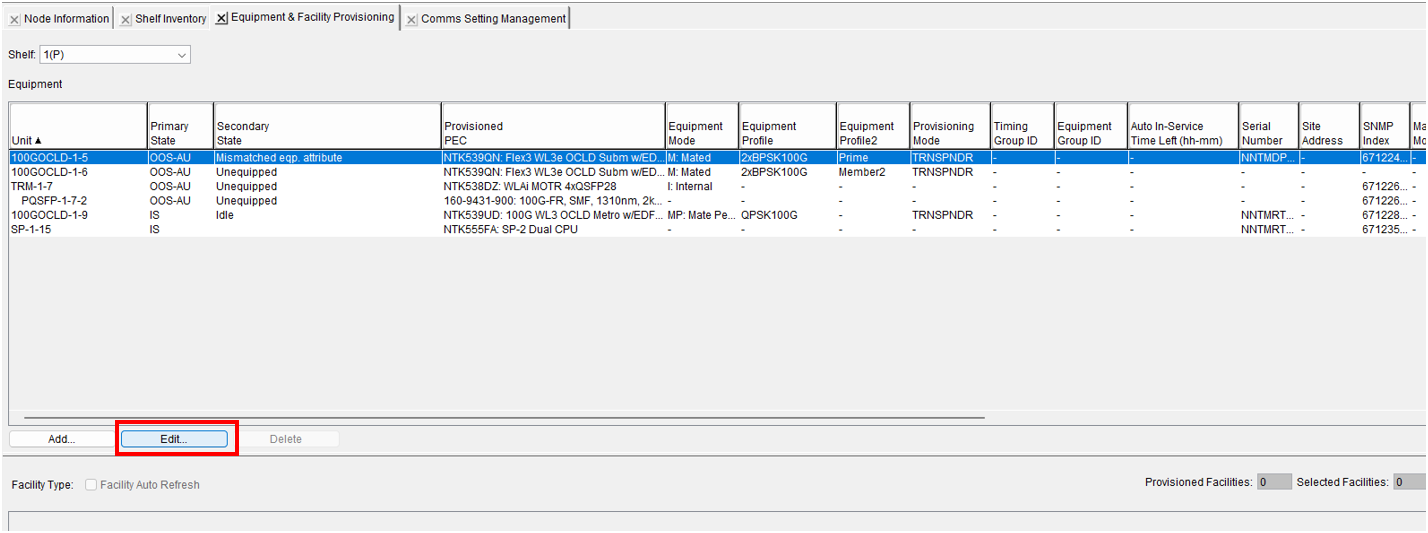The height and width of the screenshot is (533, 1428).
Task: Click the Member2 profile cell
Action: 873,172
